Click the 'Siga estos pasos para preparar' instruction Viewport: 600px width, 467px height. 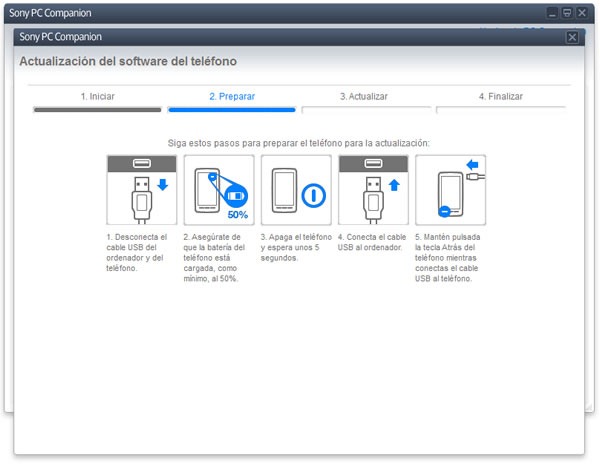click(x=299, y=143)
